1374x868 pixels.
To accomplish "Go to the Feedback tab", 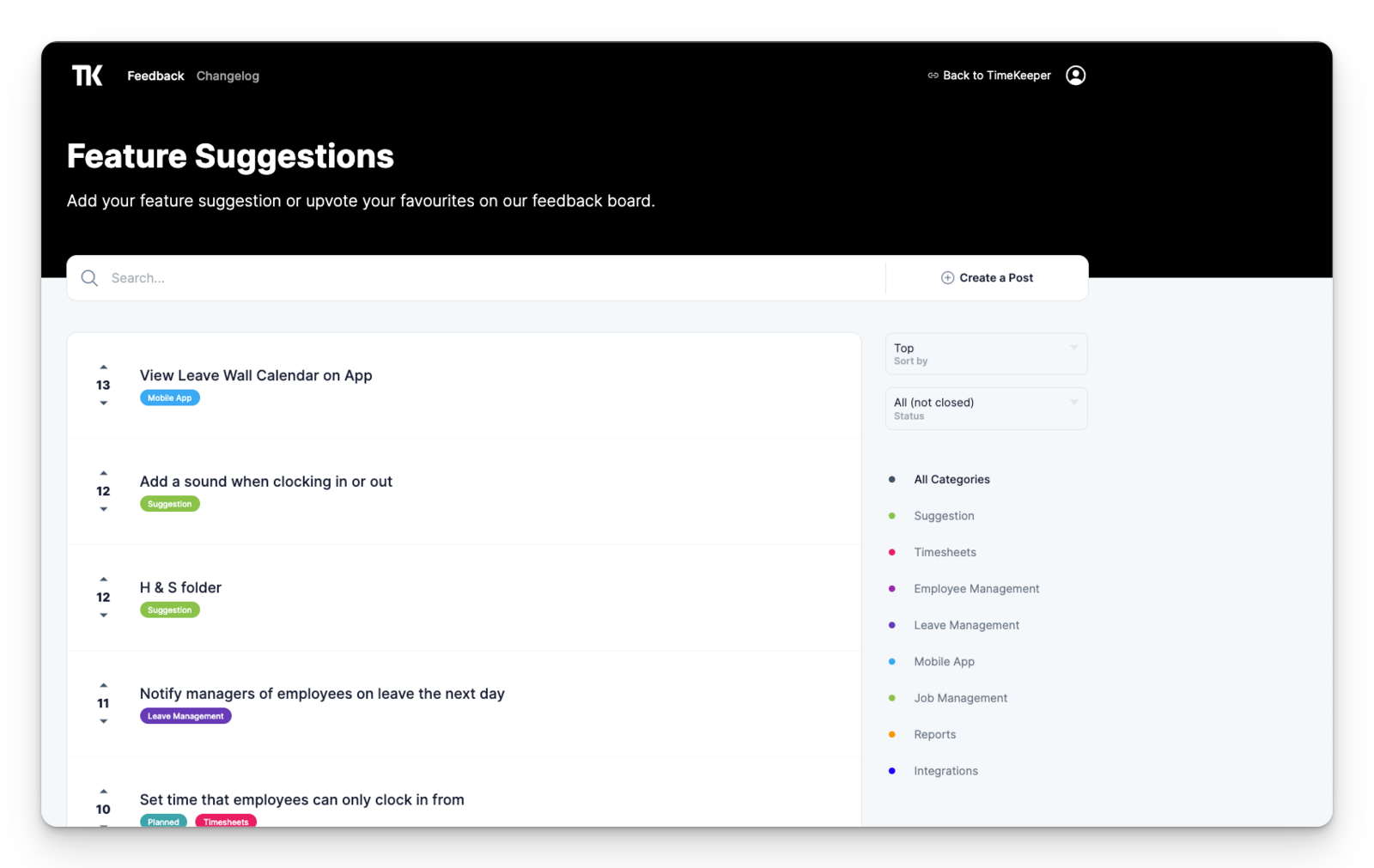I will tap(155, 76).
